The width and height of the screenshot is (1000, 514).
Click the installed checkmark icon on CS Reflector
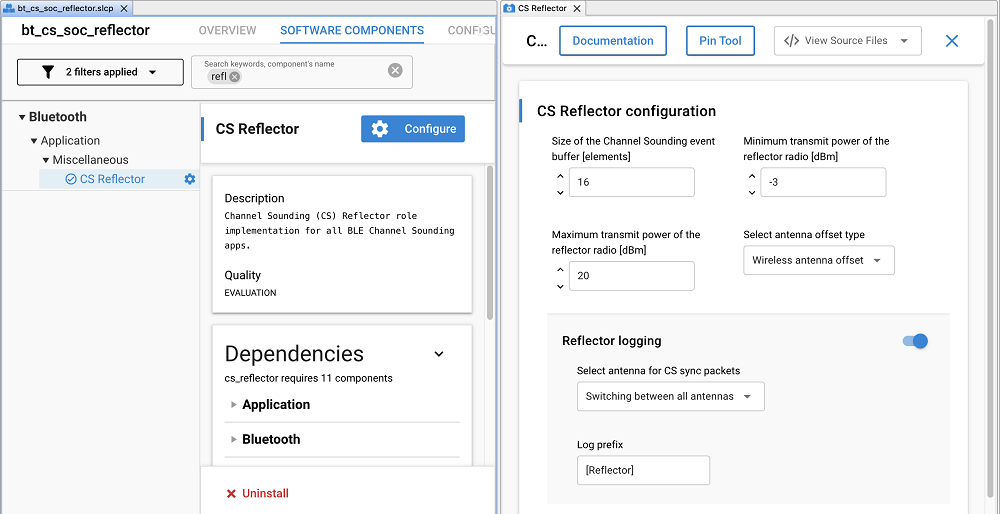[71, 179]
